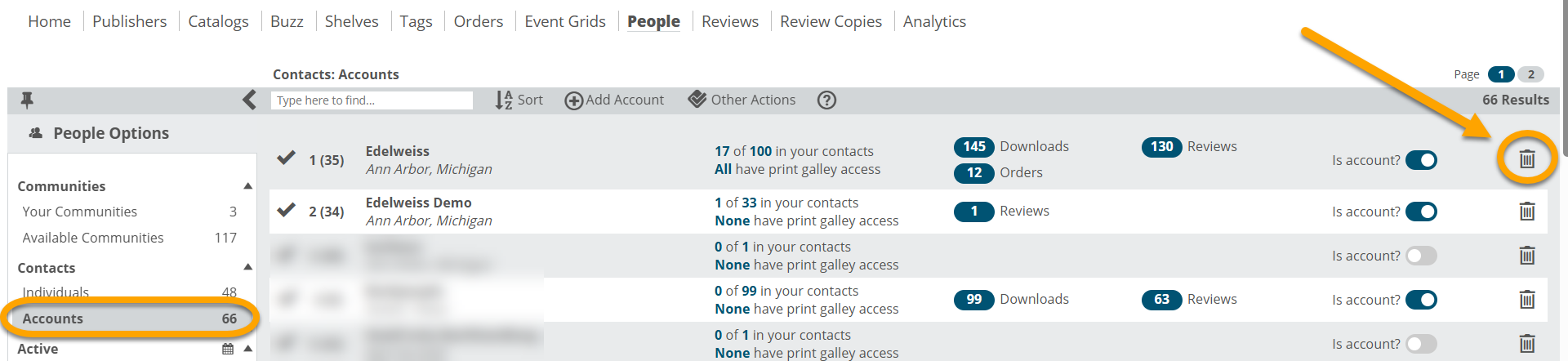Click the Add Account plus icon
Screen dimensions: 1568x361
(x=574, y=100)
